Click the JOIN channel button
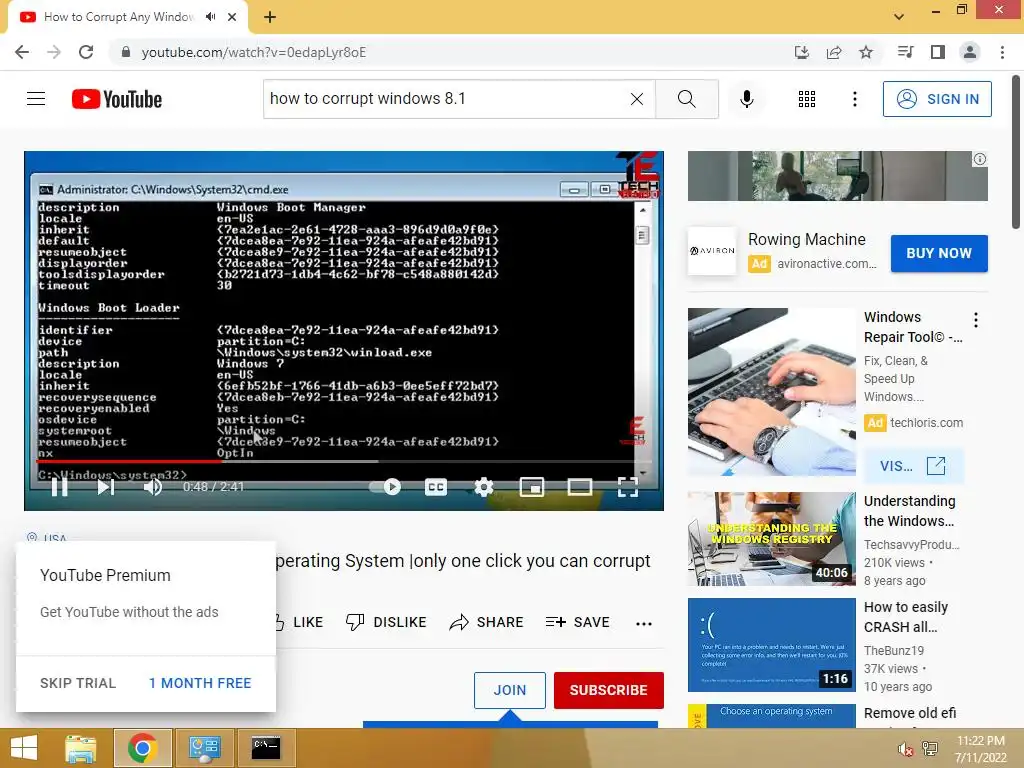This screenshot has width=1024, height=768. click(x=510, y=690)
